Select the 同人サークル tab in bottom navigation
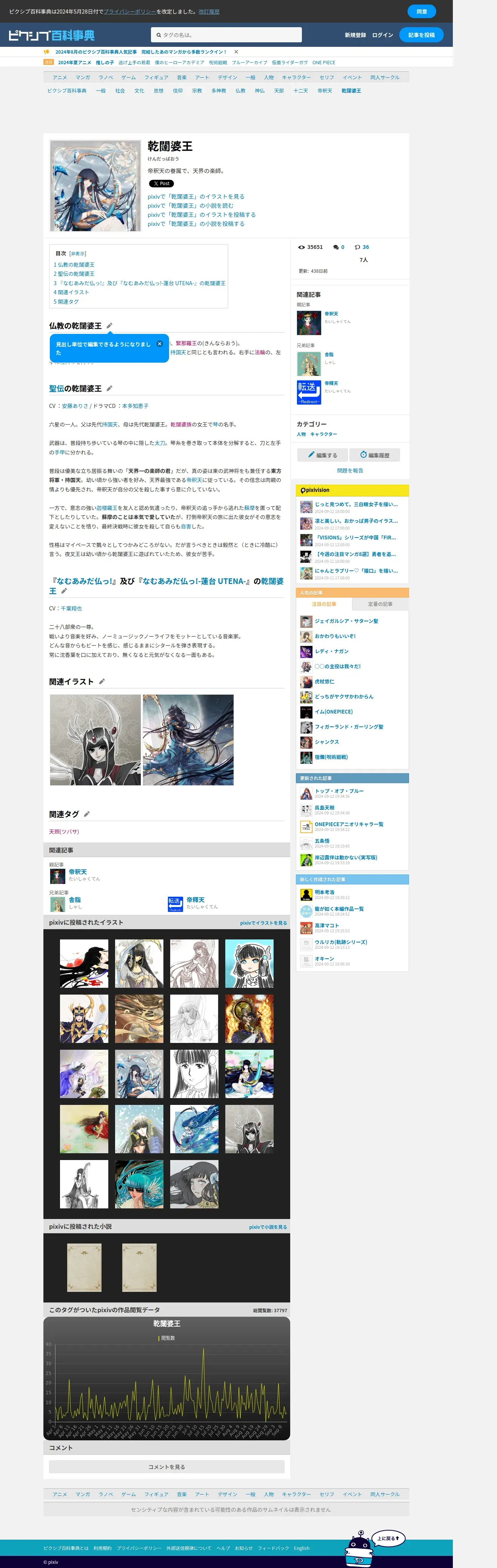This screenshot has height=1568, width=497. click(x=385, y=1494)
